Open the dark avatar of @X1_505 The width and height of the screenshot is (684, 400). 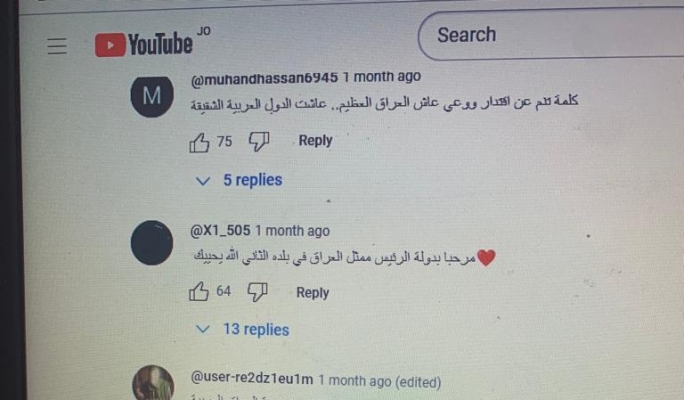[x=152, y=243]
